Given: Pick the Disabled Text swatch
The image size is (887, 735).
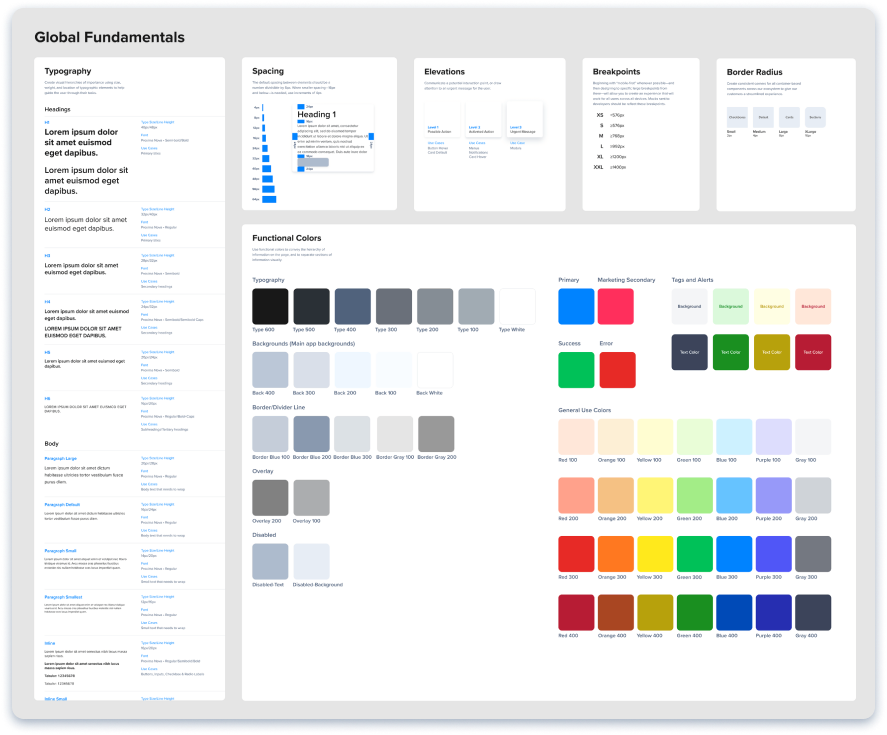Looking at the screenshot, I should pos(270,561).
